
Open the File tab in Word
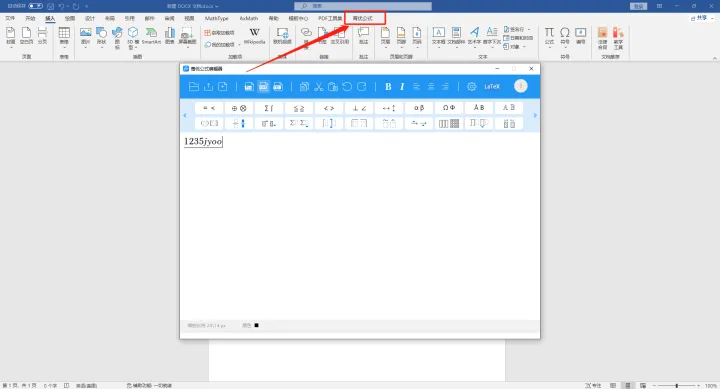point(10,18)
